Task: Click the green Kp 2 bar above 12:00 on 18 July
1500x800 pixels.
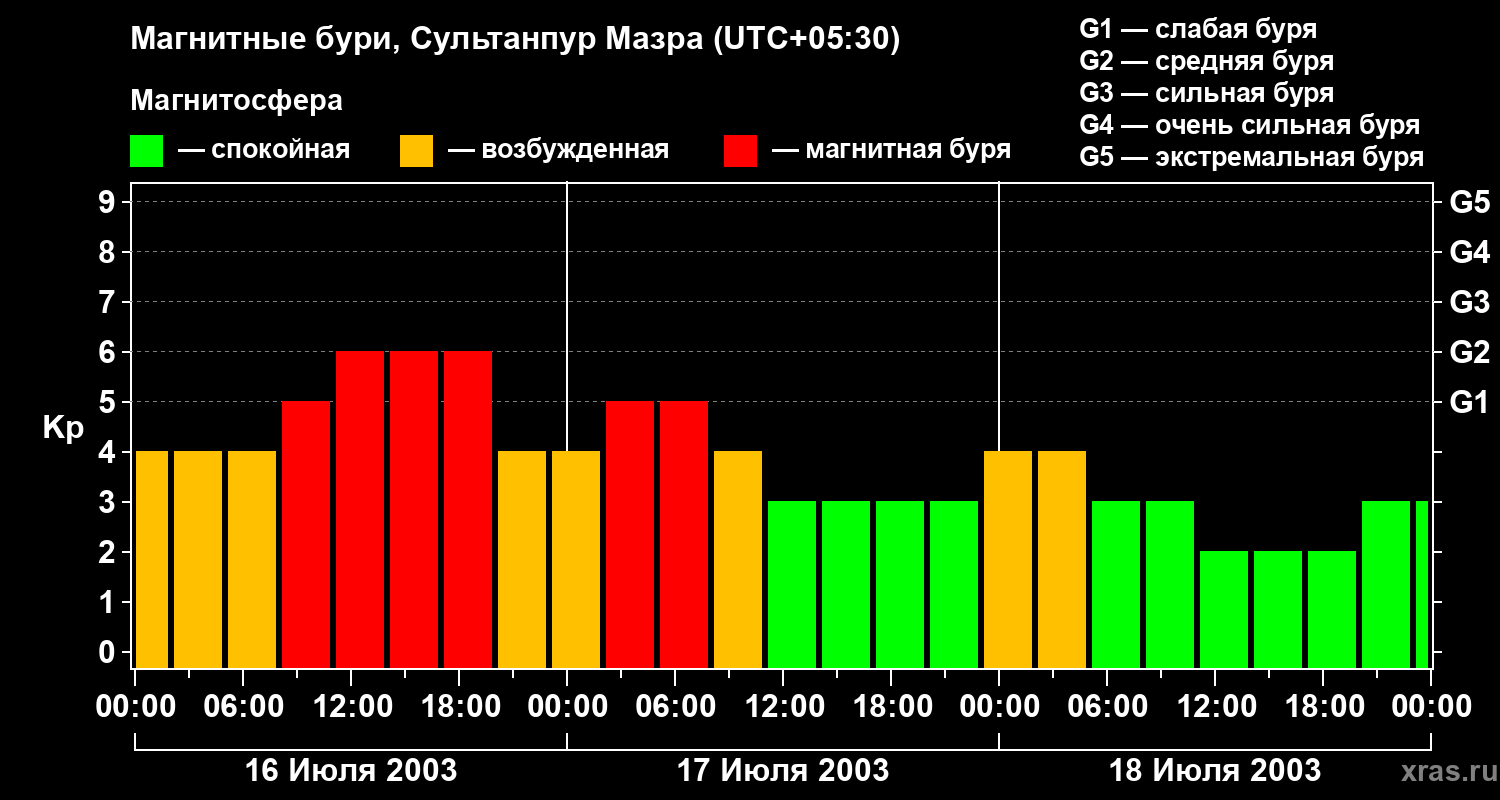Action: (1224, 610)
